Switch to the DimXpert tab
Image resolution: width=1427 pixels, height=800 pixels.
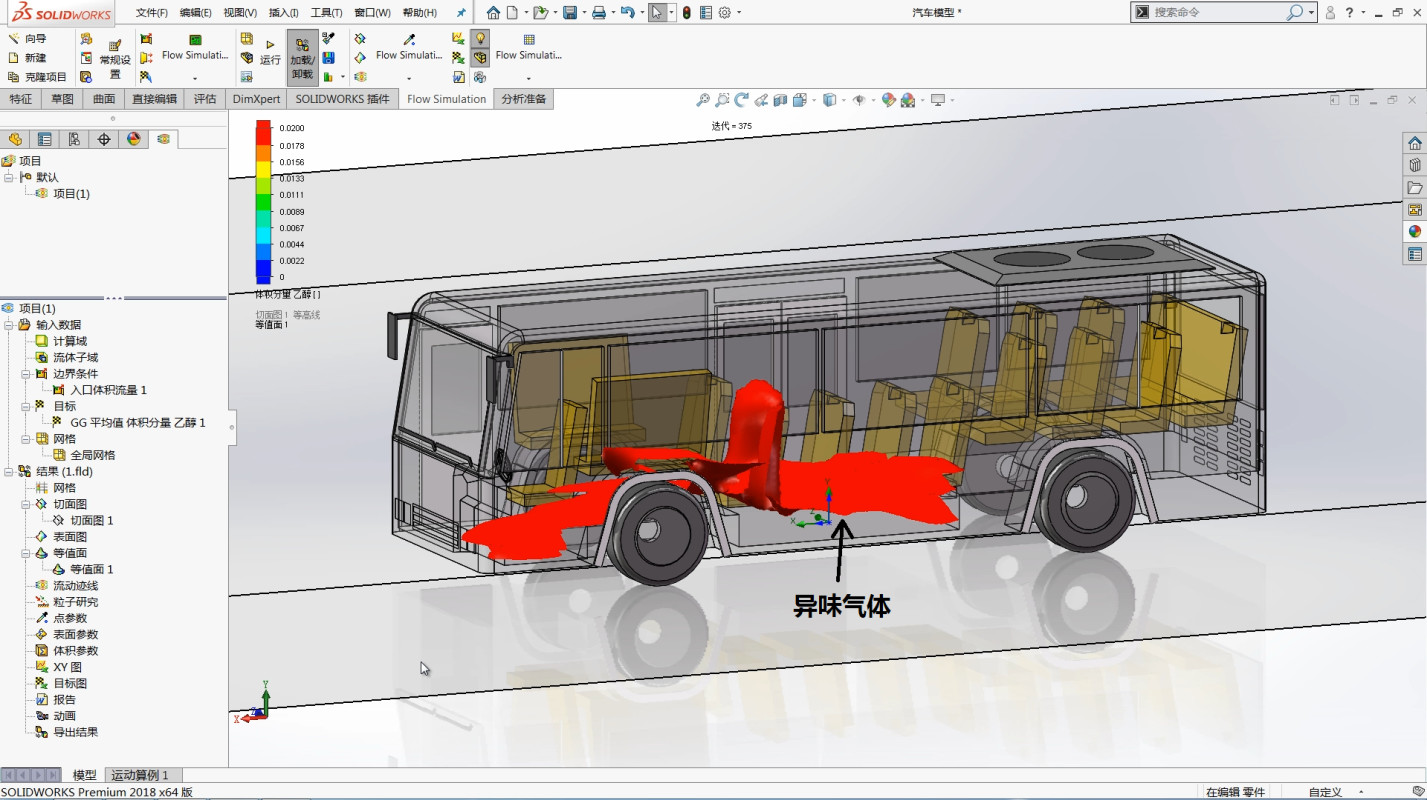257,99
